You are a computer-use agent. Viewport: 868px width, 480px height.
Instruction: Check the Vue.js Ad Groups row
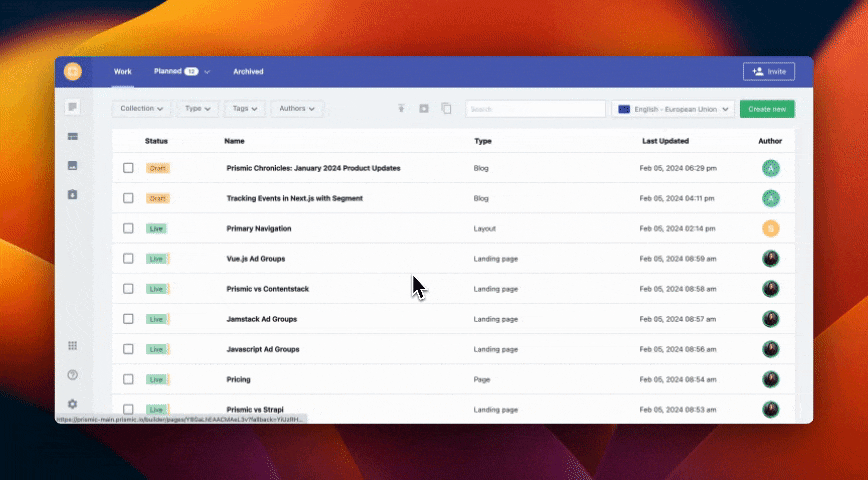coord(128,259)
